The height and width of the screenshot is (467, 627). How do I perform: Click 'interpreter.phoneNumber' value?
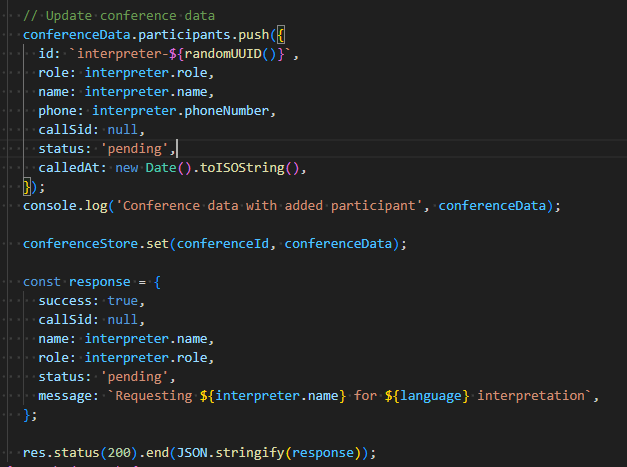(x=180, y=111)
